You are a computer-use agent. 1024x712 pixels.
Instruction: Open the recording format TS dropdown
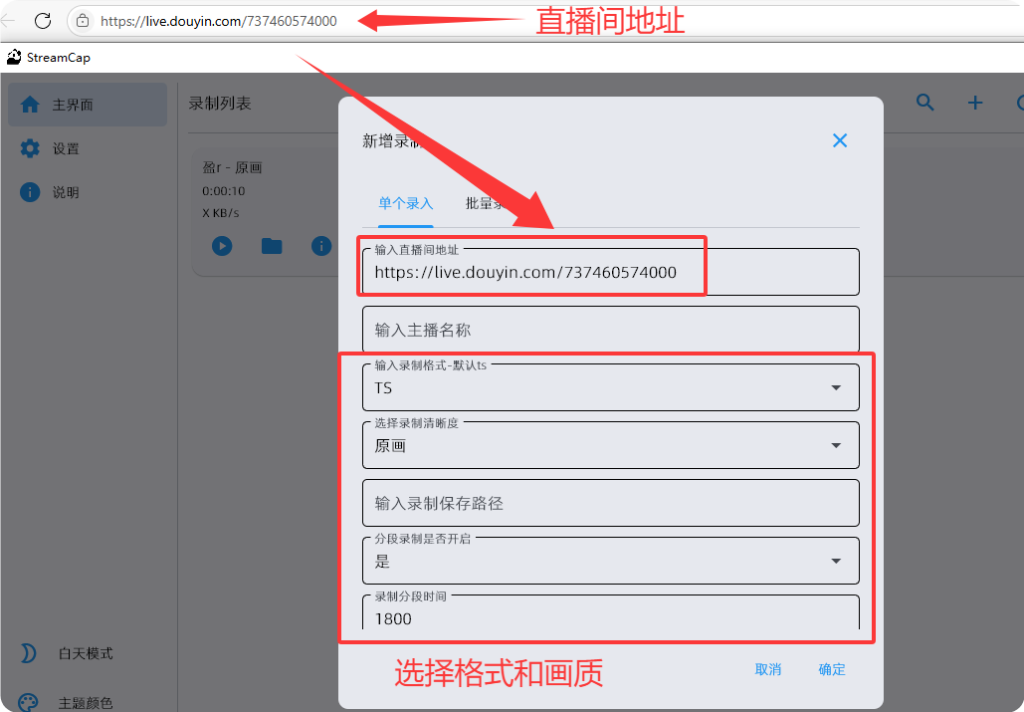click(x=611, y=387)
